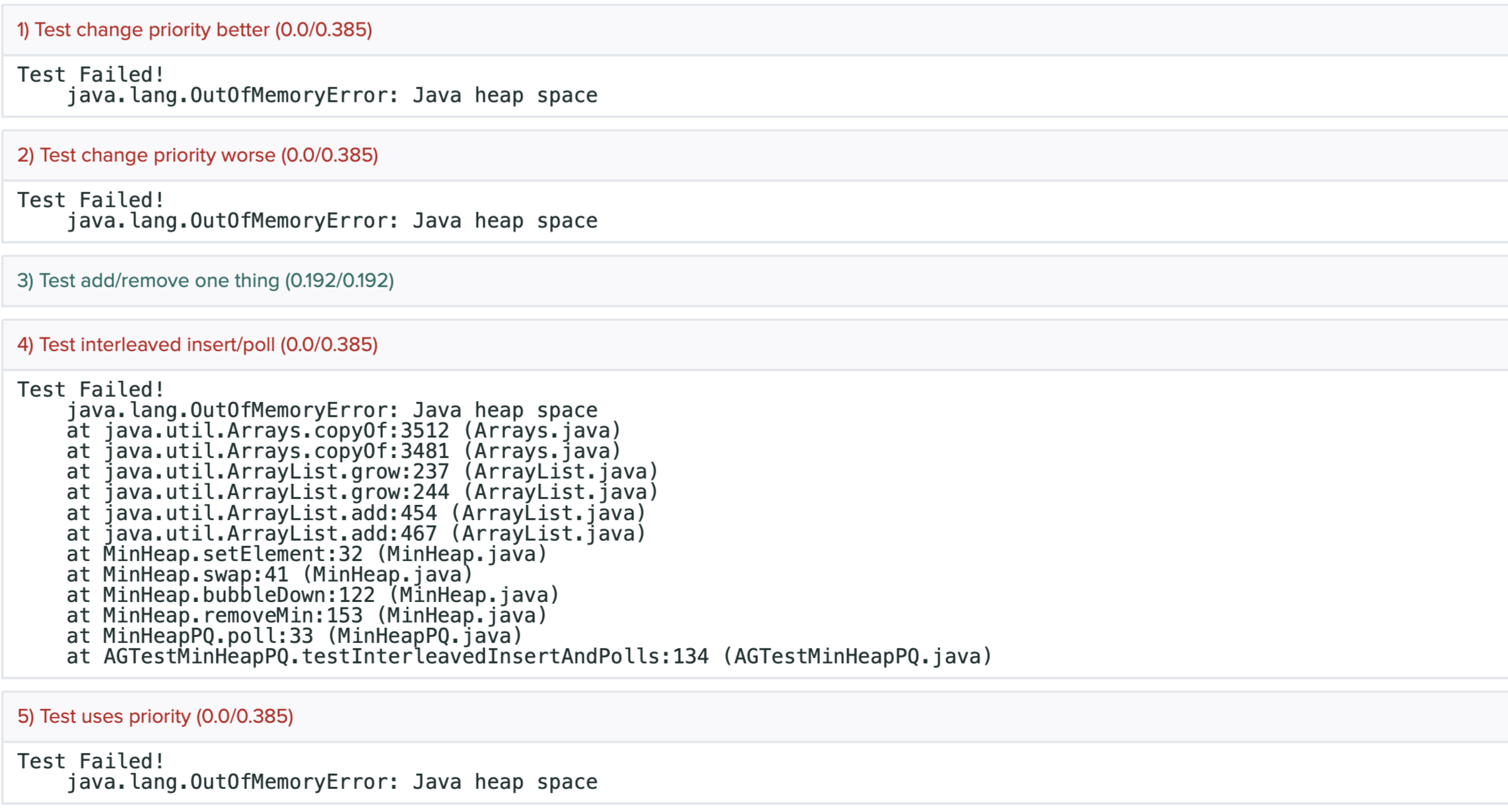Collapse 'Test uses priority' result header
This screenshot has height=812, width=1508.
[155, 716]
